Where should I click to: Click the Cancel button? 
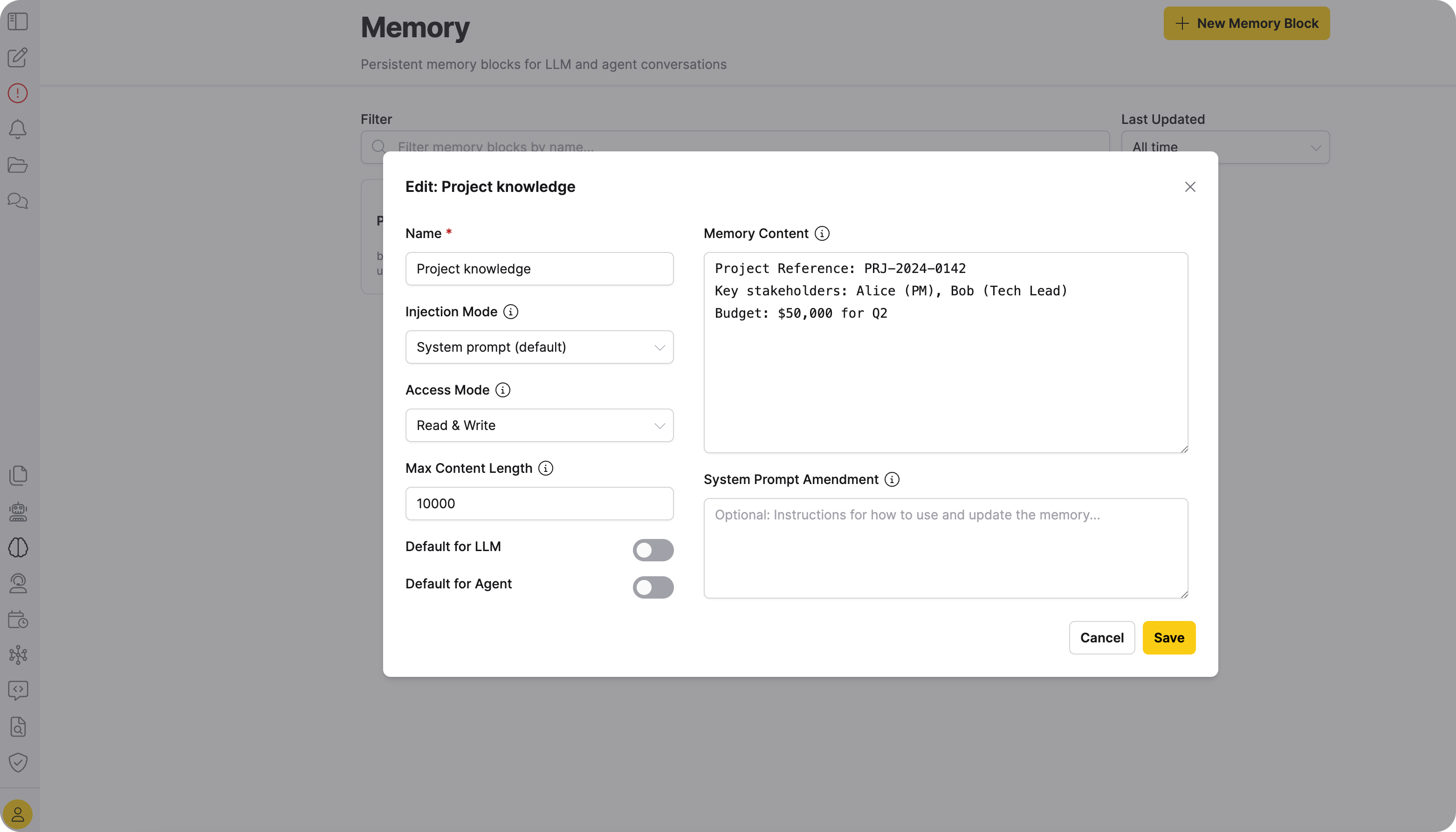pyautogui.click(x=1102, y=638)
